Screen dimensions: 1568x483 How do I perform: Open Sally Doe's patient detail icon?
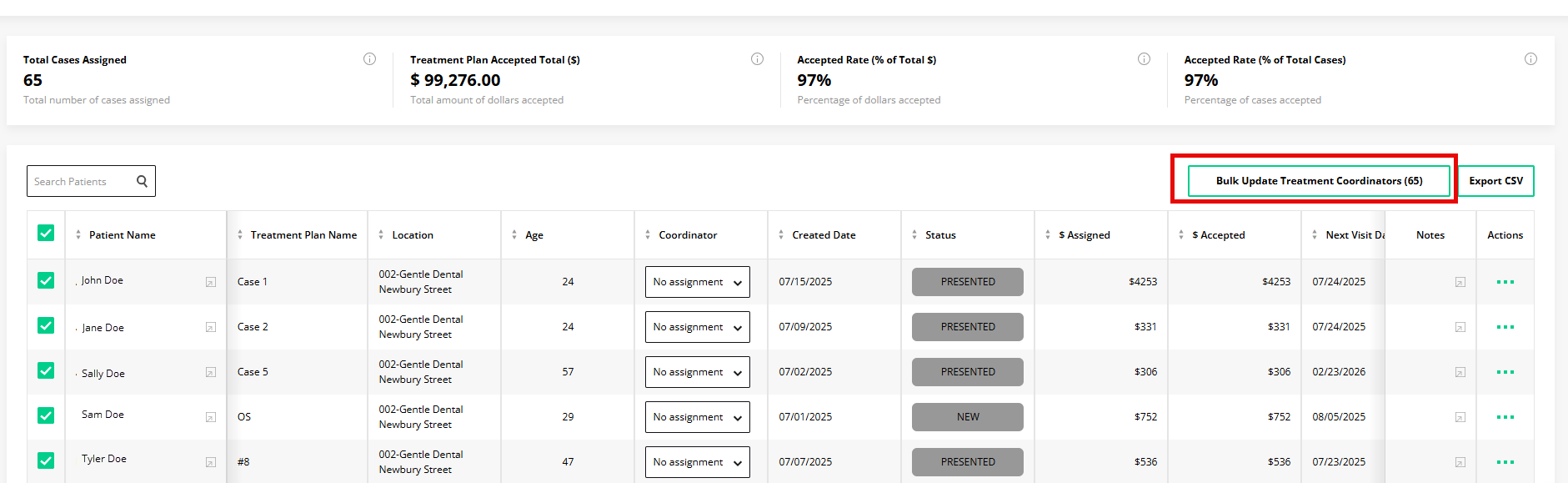(x=211, y=372)
